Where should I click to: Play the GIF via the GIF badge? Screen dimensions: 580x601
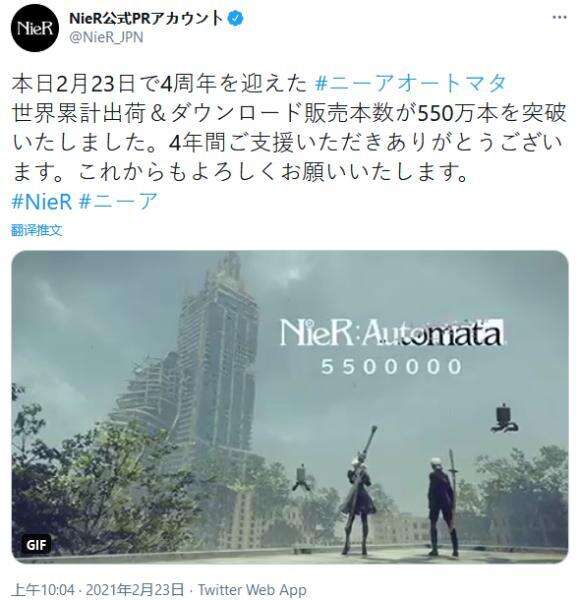pos(36,544)
